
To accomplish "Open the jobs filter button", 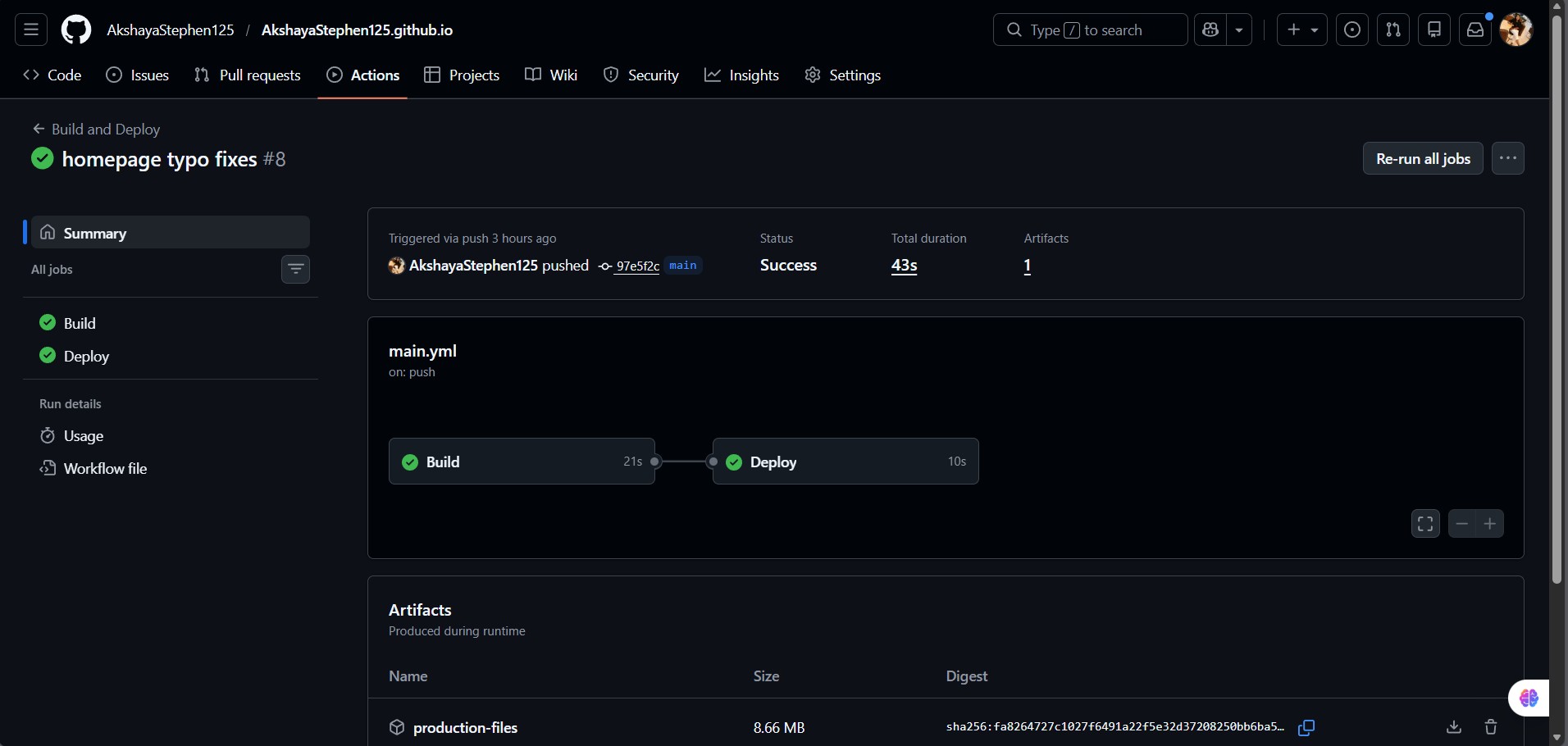I will tap(295, 269).
